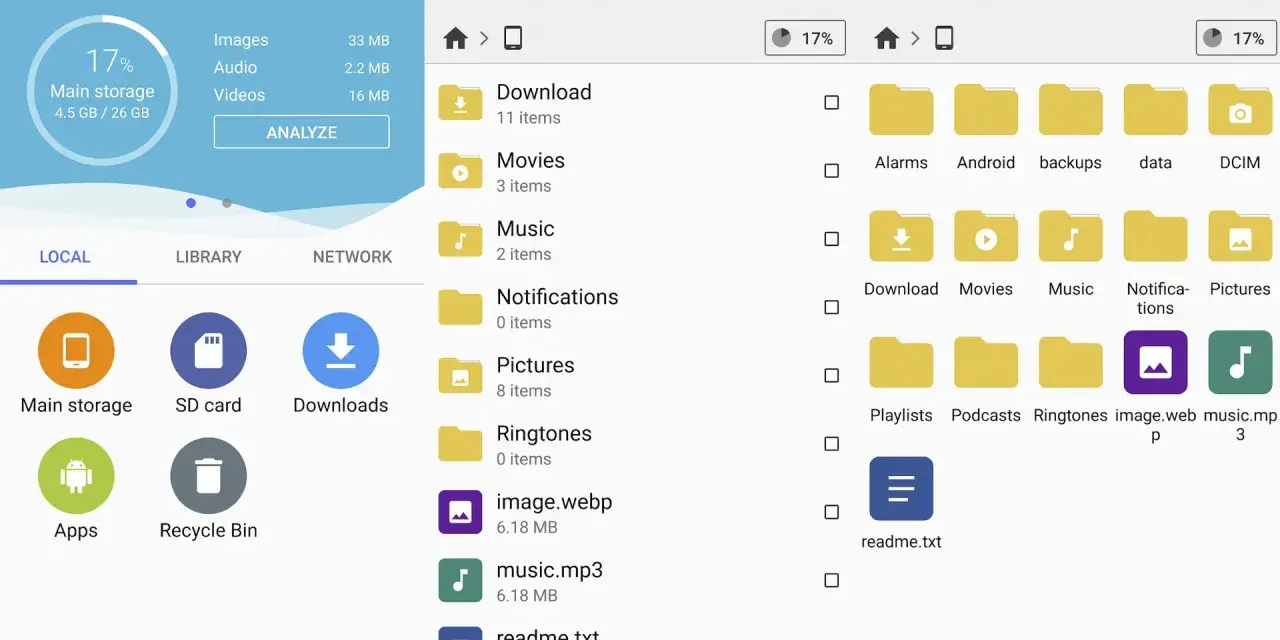Click device icon in grid view breadcrumb
The width and height of the screenshot is (1280, 640).
(944, 38)
